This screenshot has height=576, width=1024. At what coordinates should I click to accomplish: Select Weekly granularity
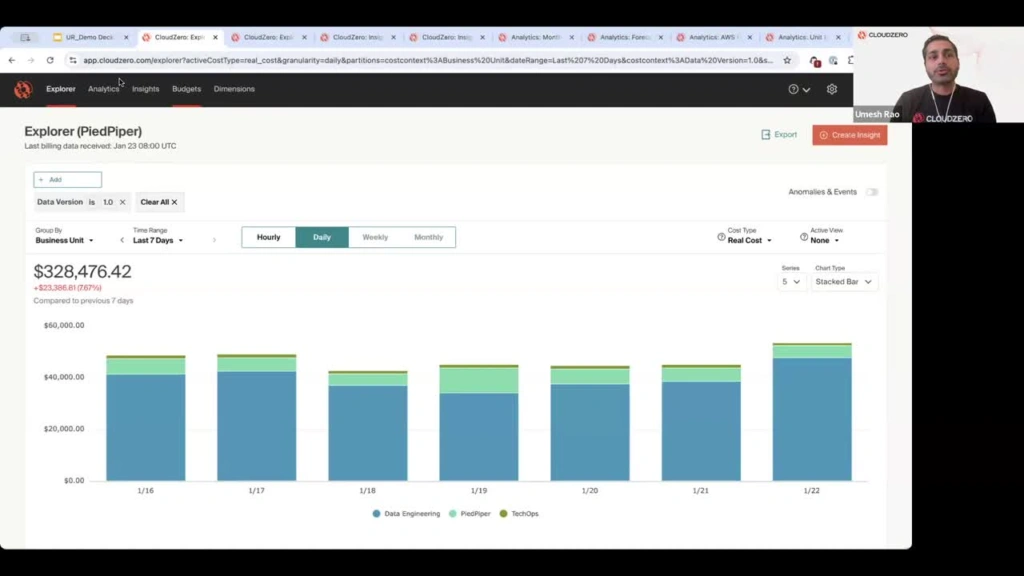[x=375, y=237]
